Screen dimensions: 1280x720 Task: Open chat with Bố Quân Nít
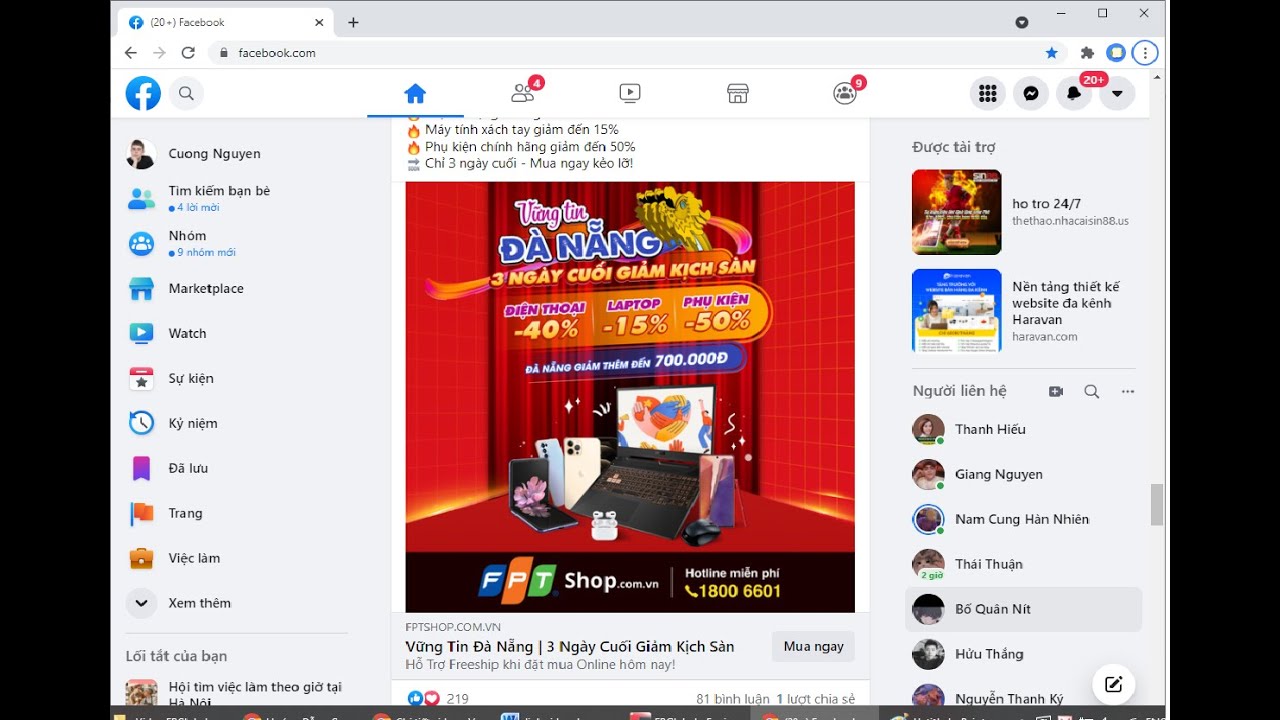click(1024, 609)
